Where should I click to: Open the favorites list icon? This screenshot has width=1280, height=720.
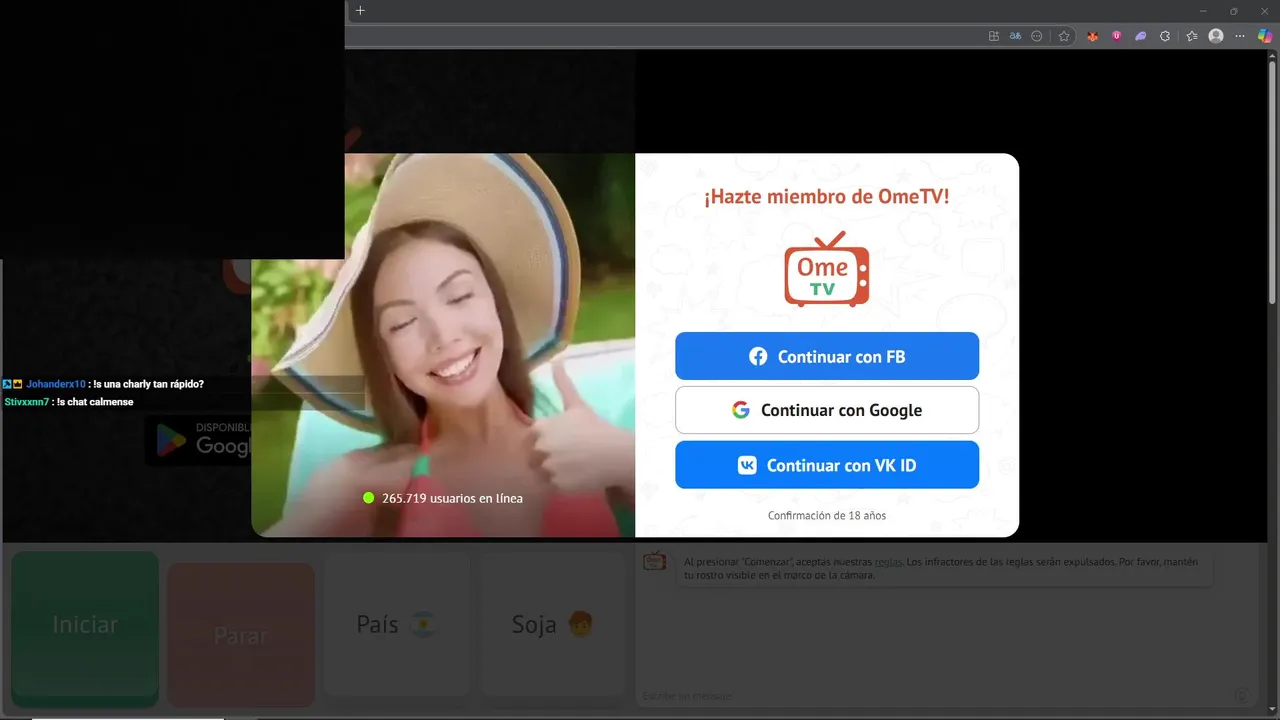[x=1192, y=36]
